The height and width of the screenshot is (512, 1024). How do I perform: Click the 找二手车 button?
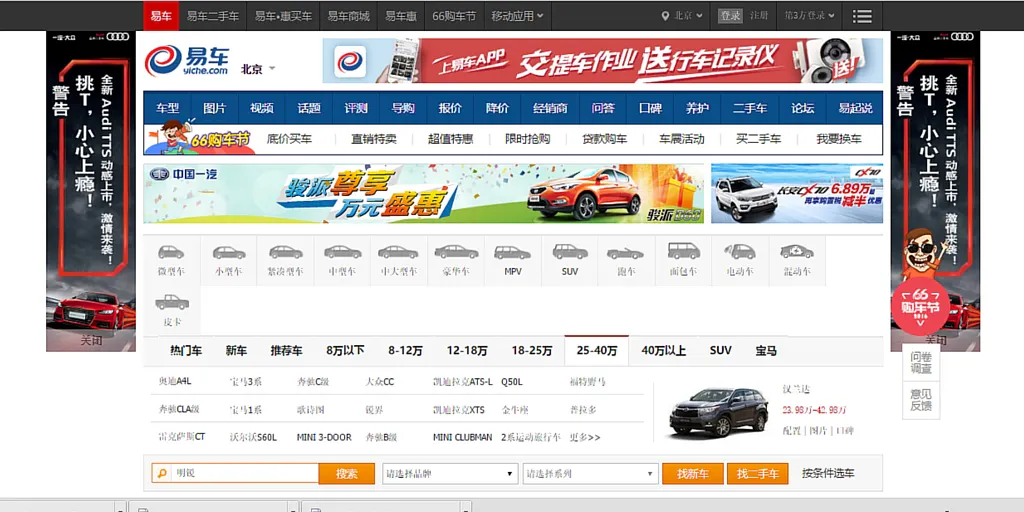[x=758, y=473]
